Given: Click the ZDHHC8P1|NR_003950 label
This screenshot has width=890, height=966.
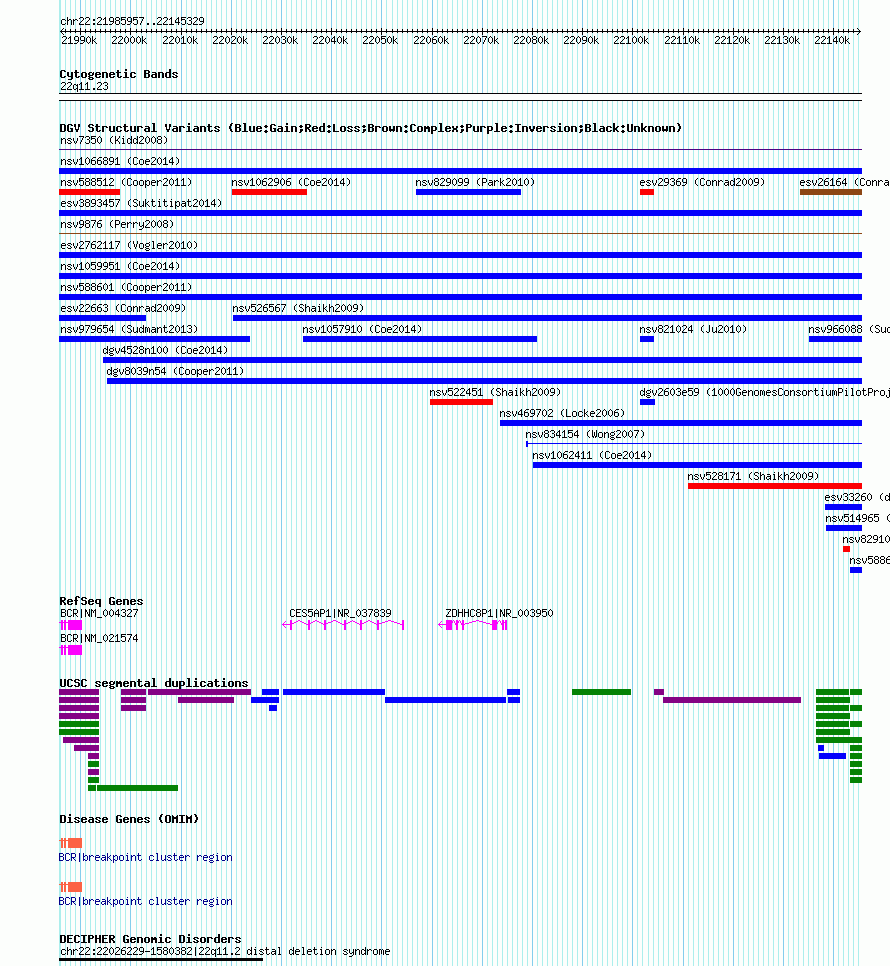Looking at the screenshot, I should pos(500,614).
